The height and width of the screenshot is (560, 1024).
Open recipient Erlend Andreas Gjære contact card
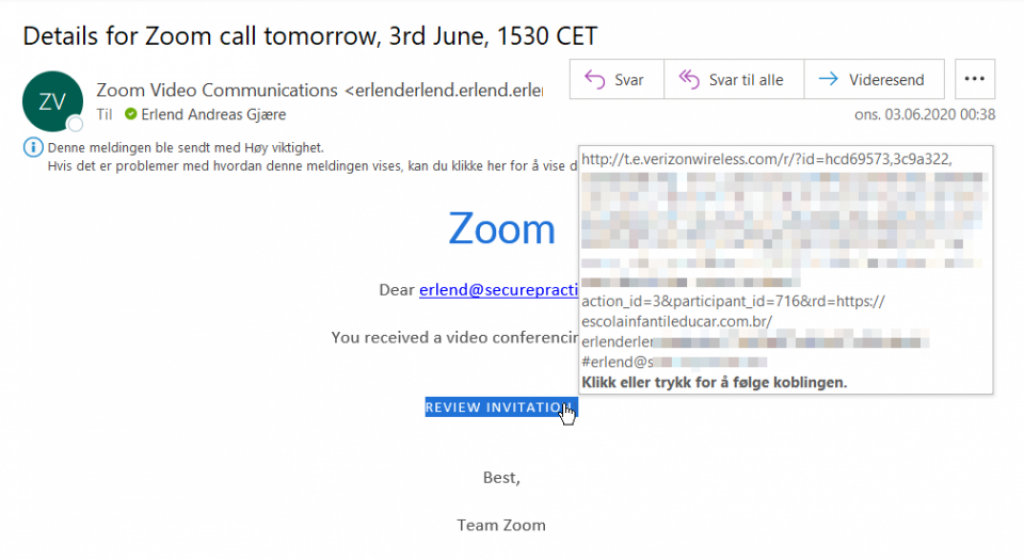pyautogui.click(x=212, y=115)
